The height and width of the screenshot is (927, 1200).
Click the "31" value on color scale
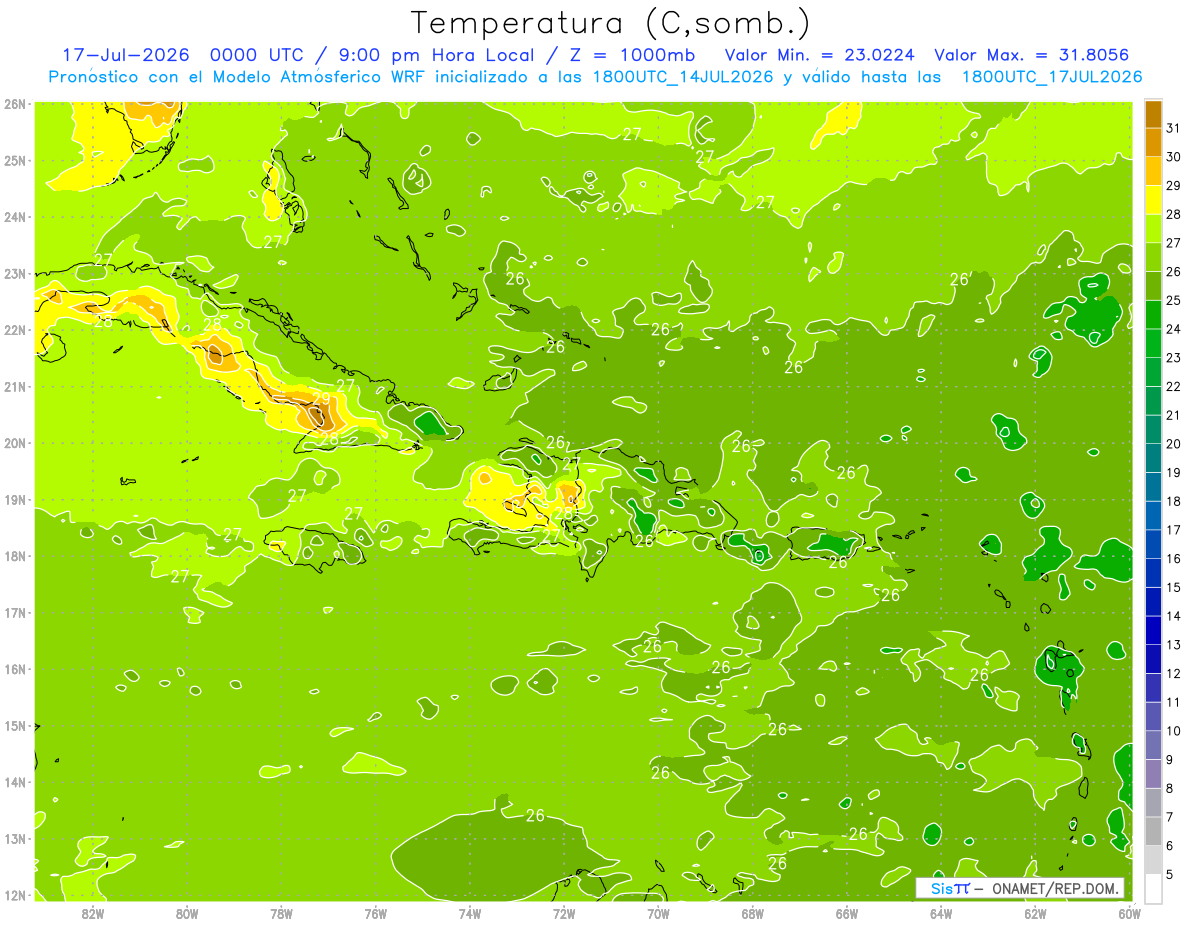click(1174, 127)
